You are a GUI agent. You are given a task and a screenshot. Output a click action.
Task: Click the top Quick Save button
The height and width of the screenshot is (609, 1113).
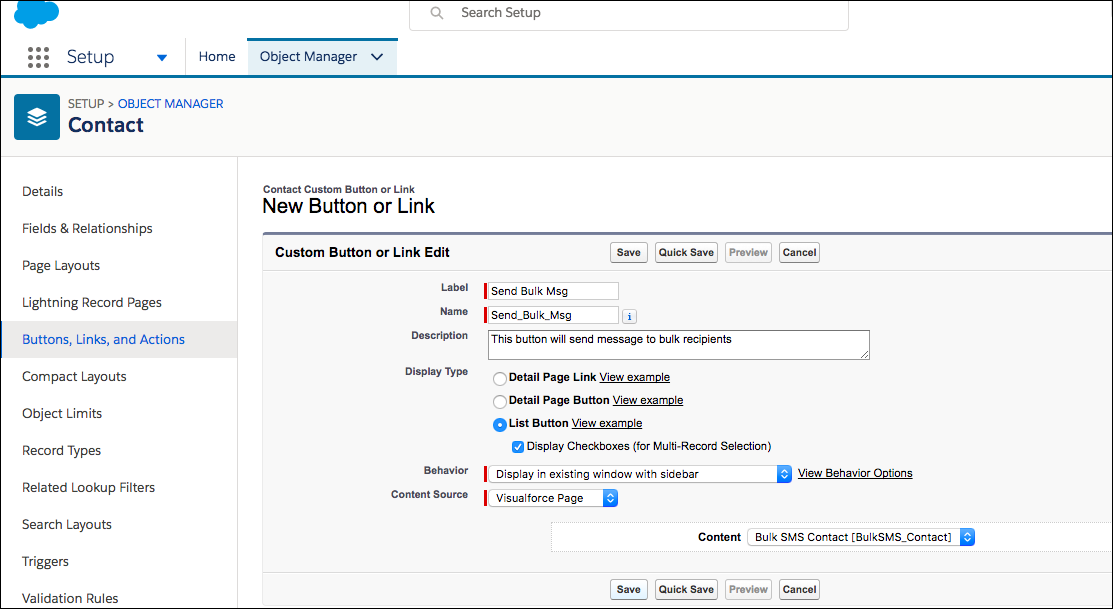[686, 253]
